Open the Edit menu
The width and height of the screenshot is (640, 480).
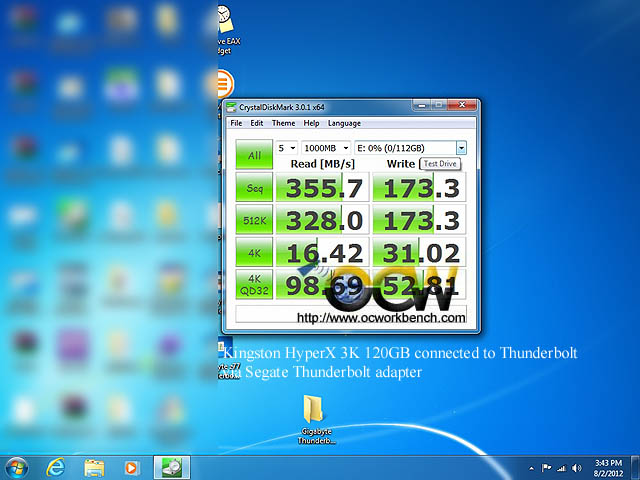[256, 123]
